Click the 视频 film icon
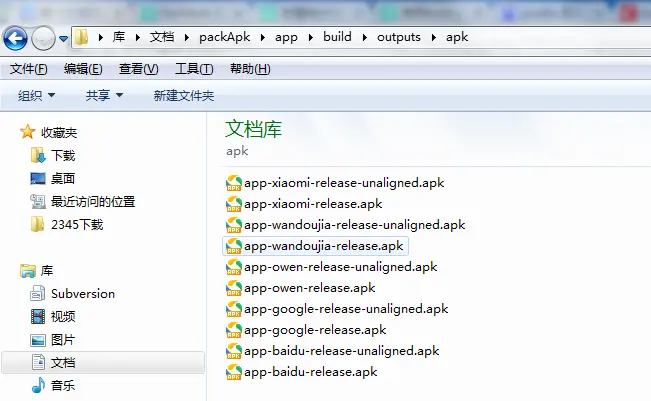651x401 pixels. click(x=38, y=317)
